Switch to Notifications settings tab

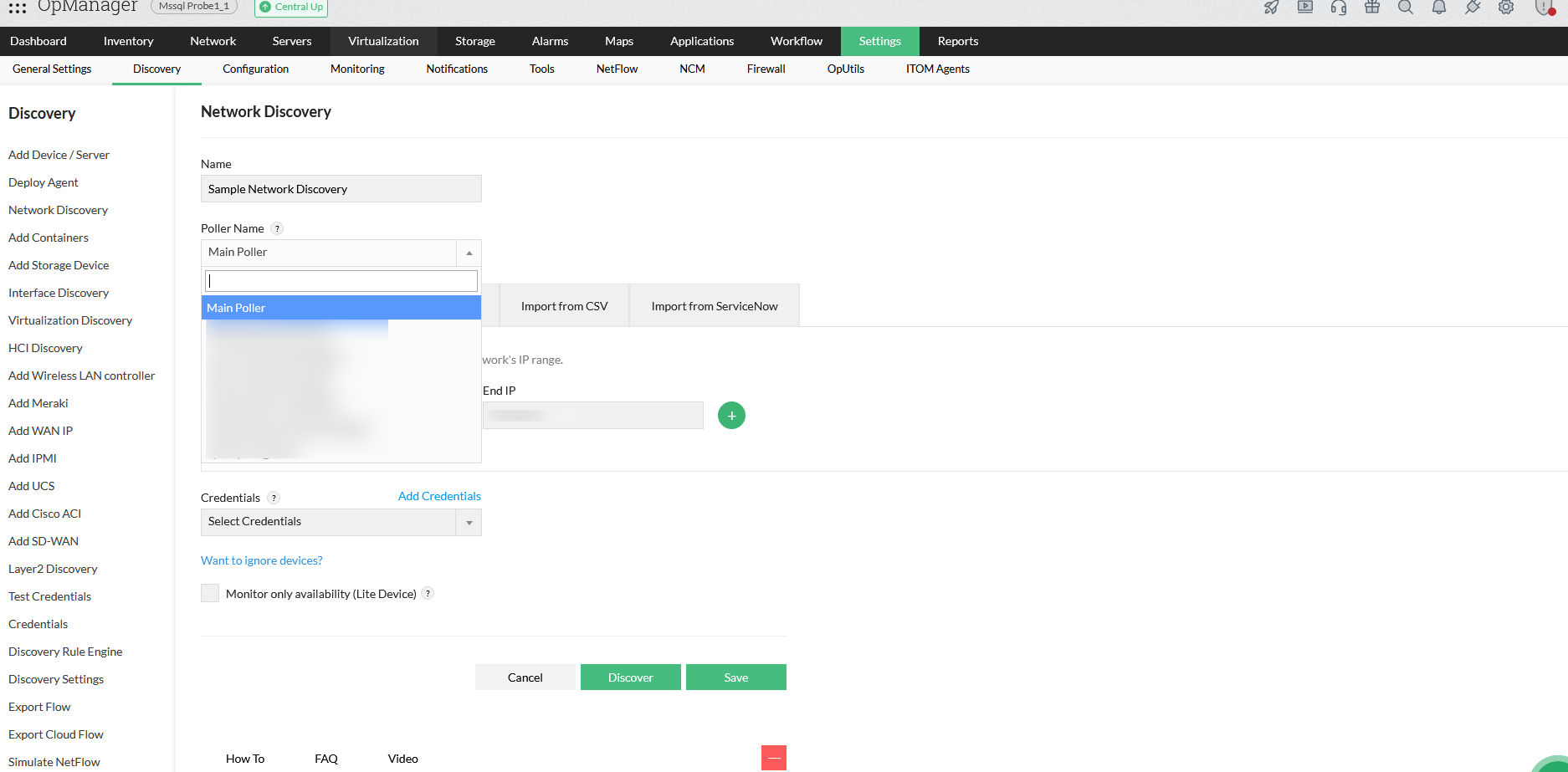[457, 69]
